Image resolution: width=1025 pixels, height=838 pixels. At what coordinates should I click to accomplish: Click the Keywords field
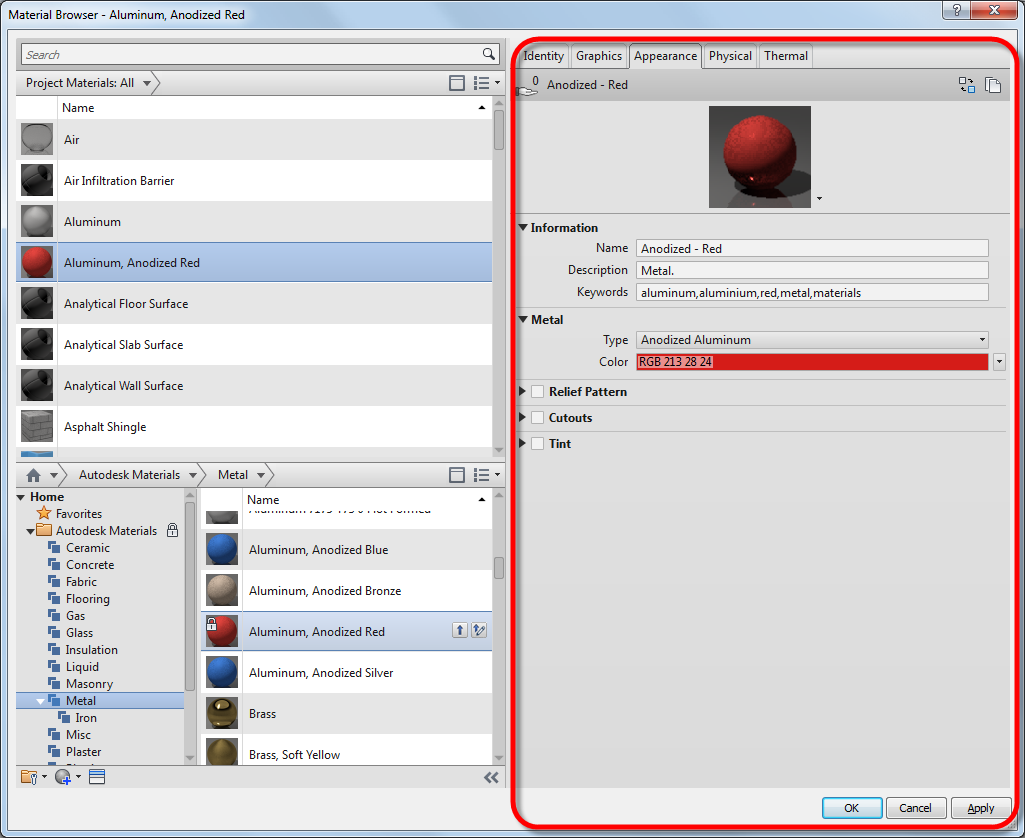coord(812,292)
